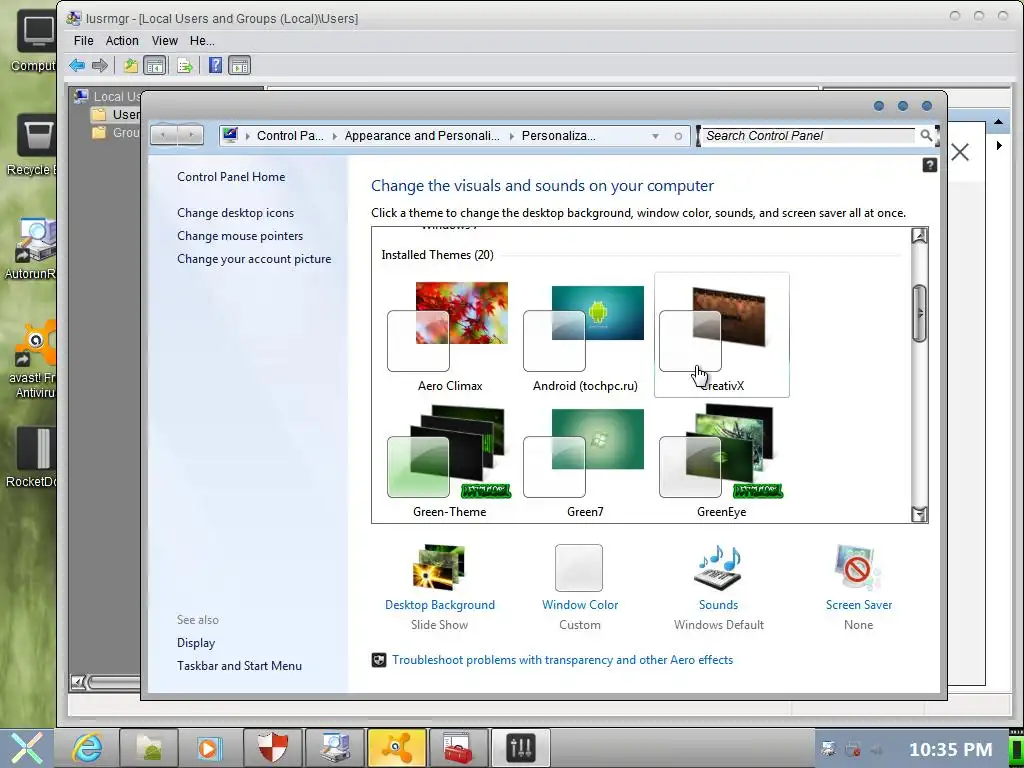Click the export list icon in lusrmgr toolbar
1024x768 pixels.
(185, 65)
